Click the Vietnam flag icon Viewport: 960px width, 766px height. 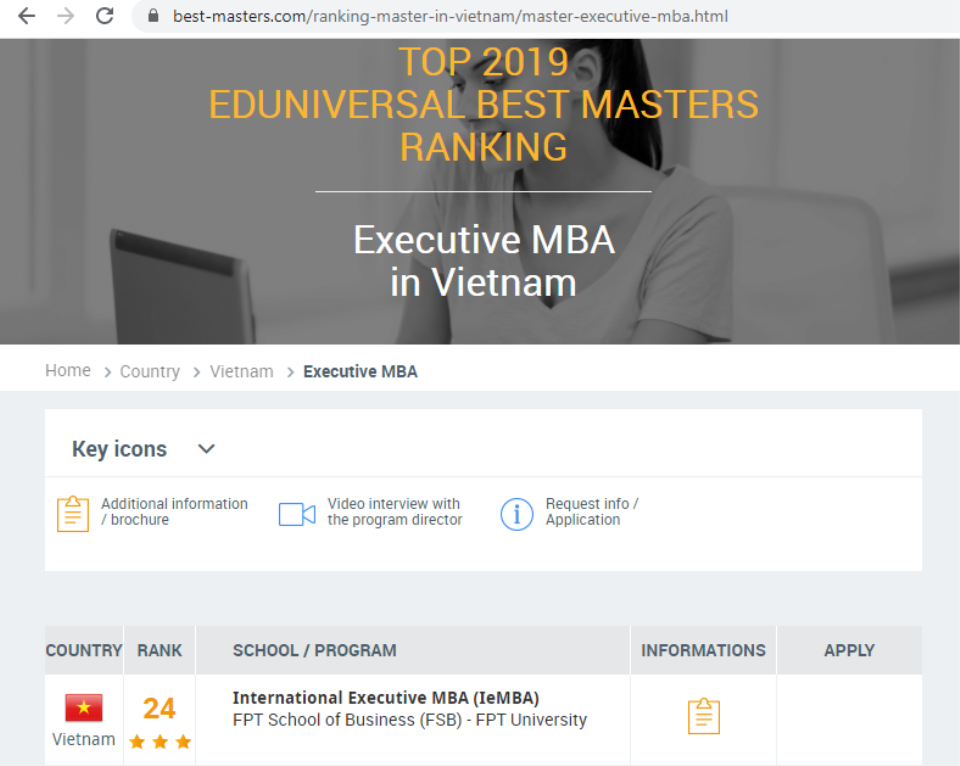coord(84,708)
